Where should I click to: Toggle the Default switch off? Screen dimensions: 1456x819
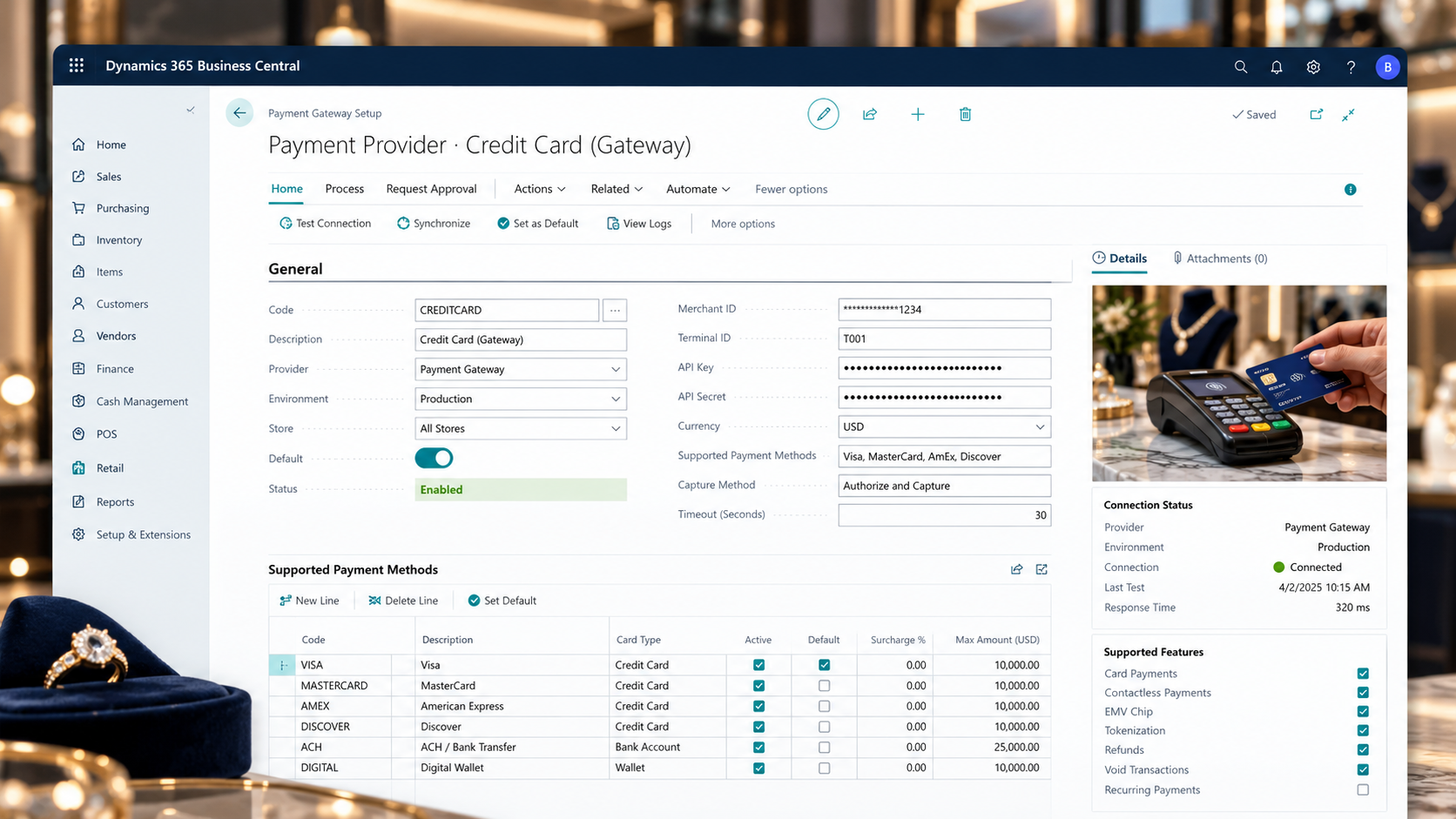tap(434, 458)
